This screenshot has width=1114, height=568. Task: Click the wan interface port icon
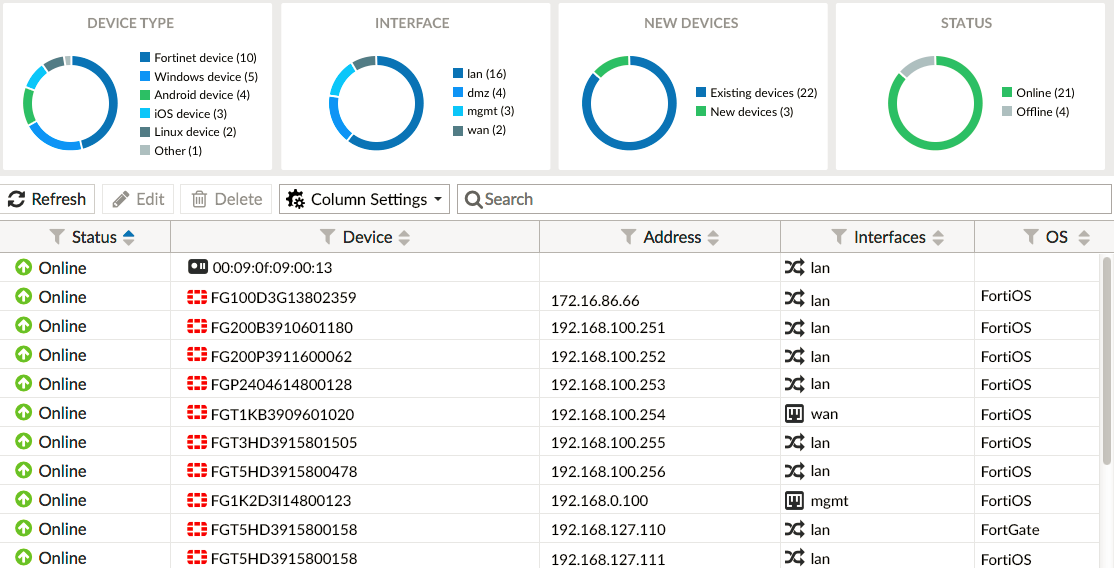(795, 414)
